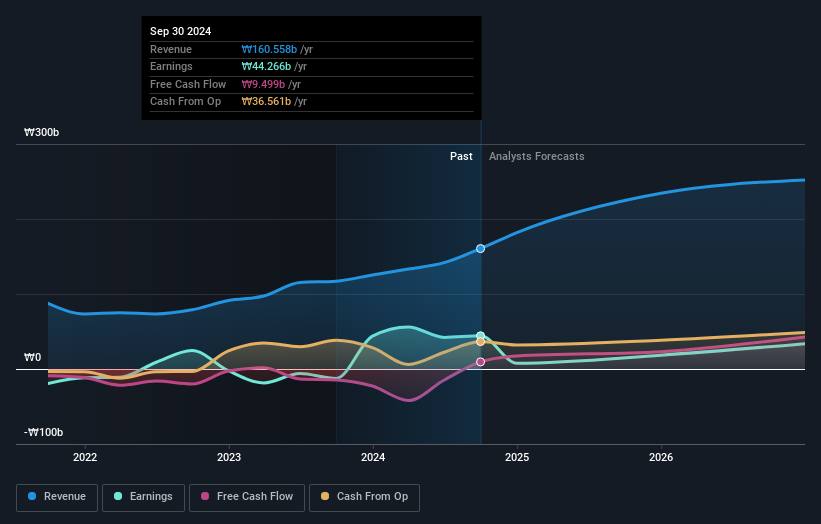Click the 2024 x-axis label
821x524 pixels.
click(x=373, y=457)
